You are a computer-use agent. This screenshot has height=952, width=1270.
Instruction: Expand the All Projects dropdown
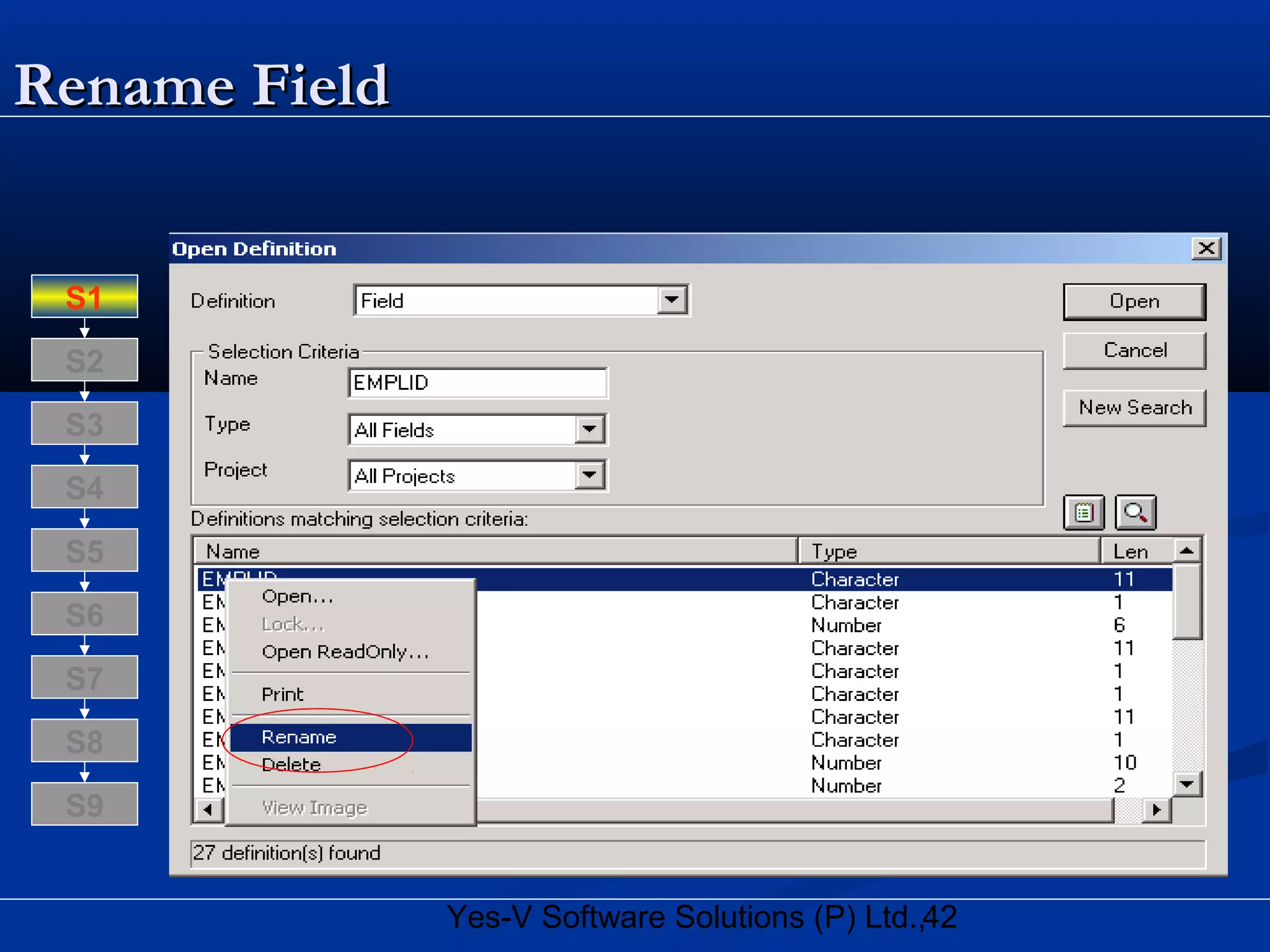coord(589,475)
